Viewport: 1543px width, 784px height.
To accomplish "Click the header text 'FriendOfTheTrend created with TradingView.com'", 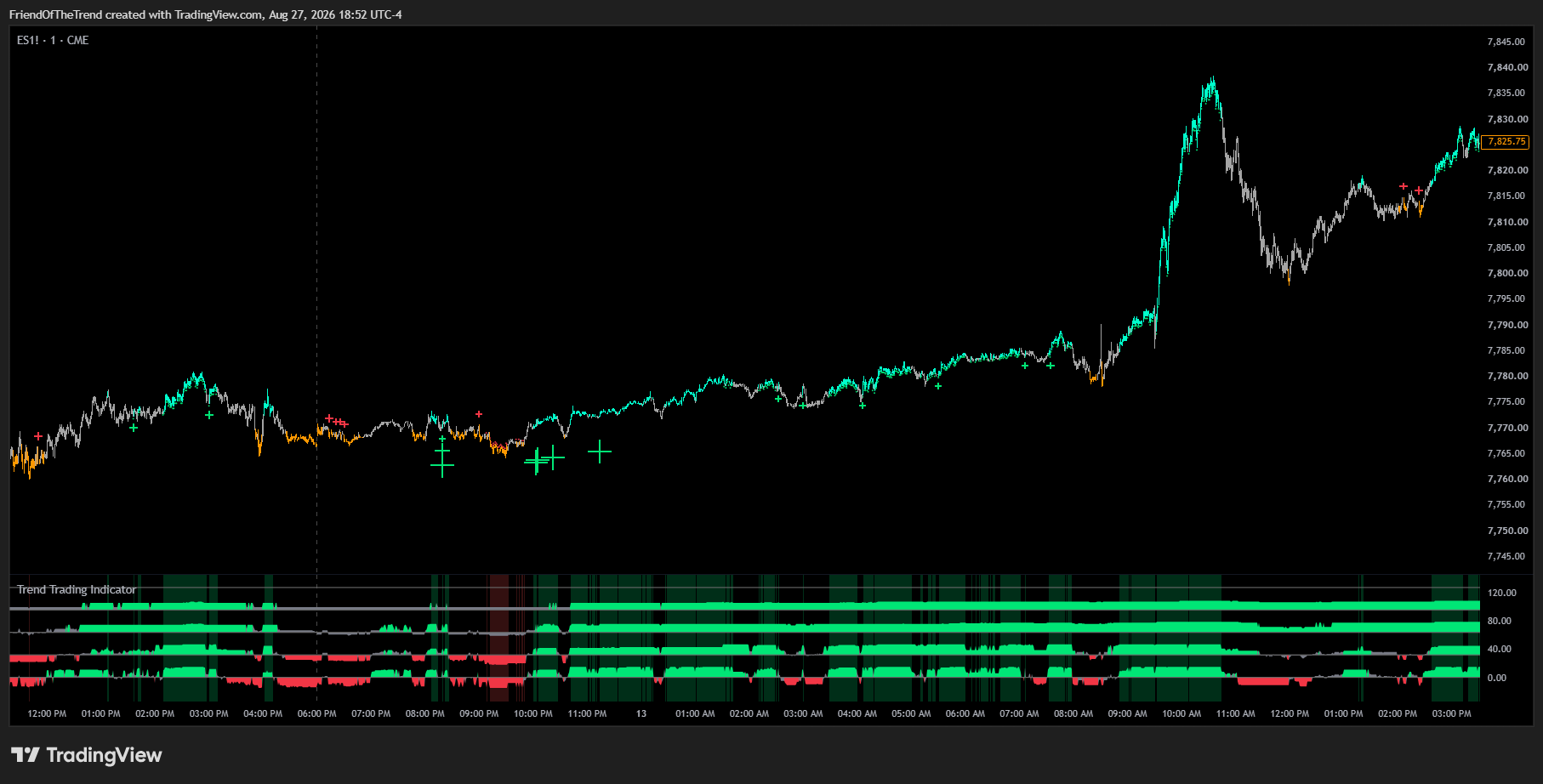I will 136,14.
